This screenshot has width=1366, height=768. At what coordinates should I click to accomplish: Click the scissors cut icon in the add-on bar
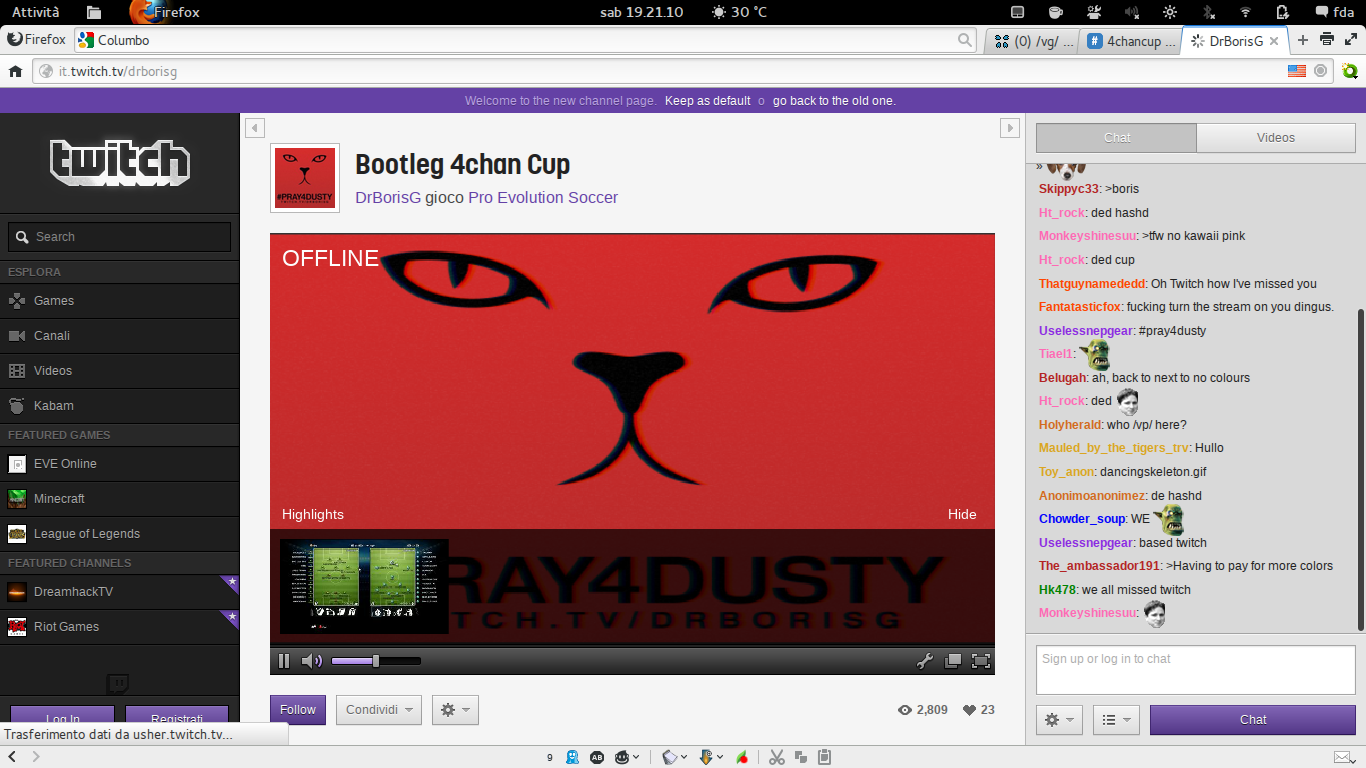click(776, 757)
